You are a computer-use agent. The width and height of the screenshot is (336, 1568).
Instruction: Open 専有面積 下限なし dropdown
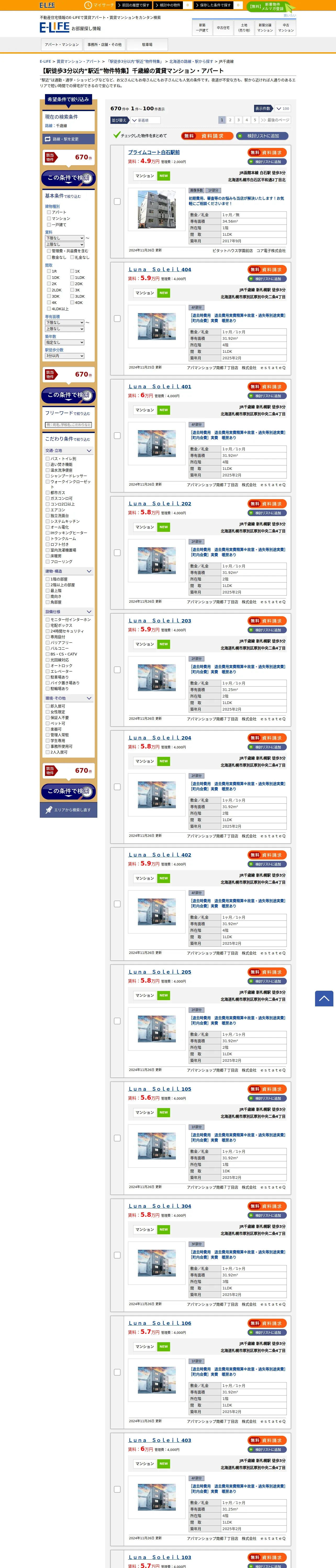click(65, 322)
